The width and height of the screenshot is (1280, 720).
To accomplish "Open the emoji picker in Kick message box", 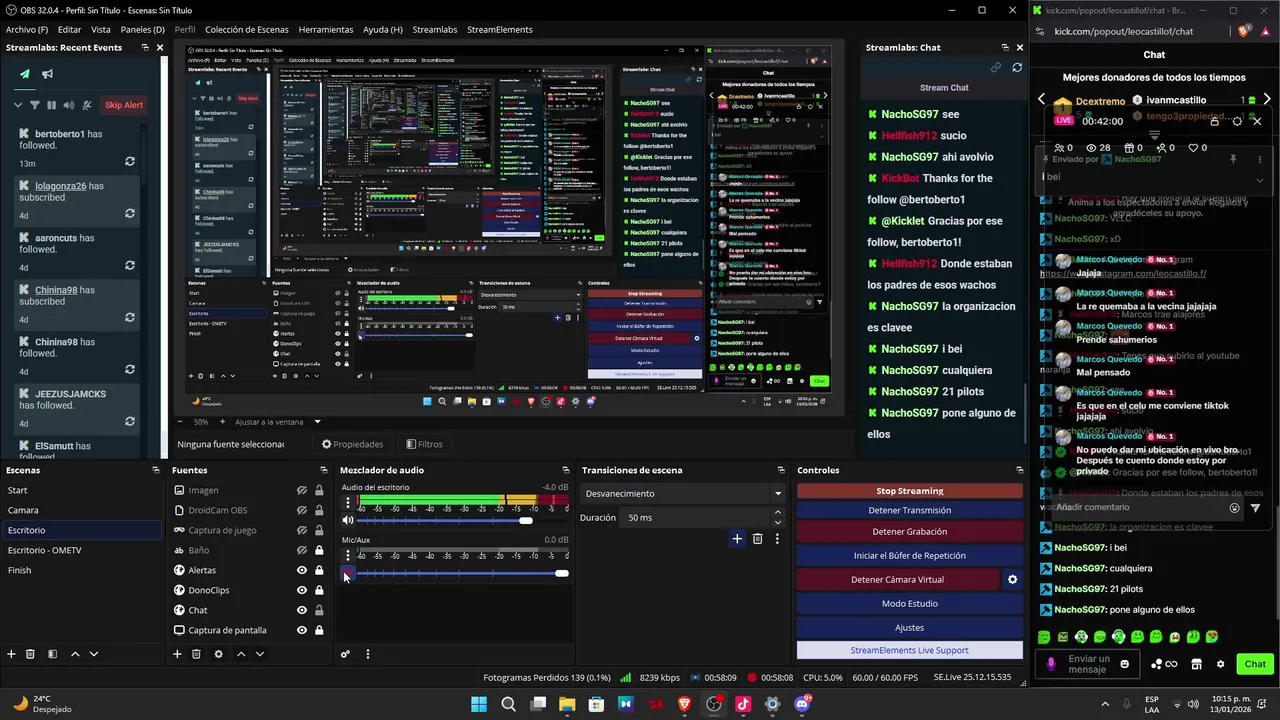I will pos(1125,664).
